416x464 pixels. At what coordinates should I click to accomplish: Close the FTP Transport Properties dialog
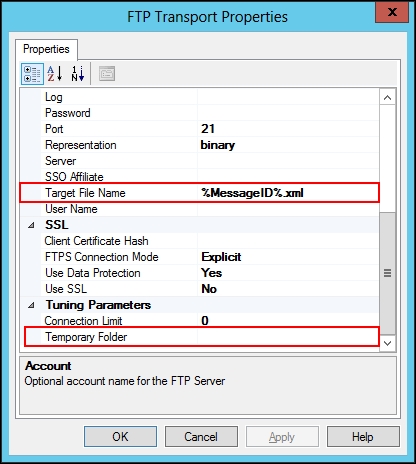pyautogui.click(x=392, y=12)
